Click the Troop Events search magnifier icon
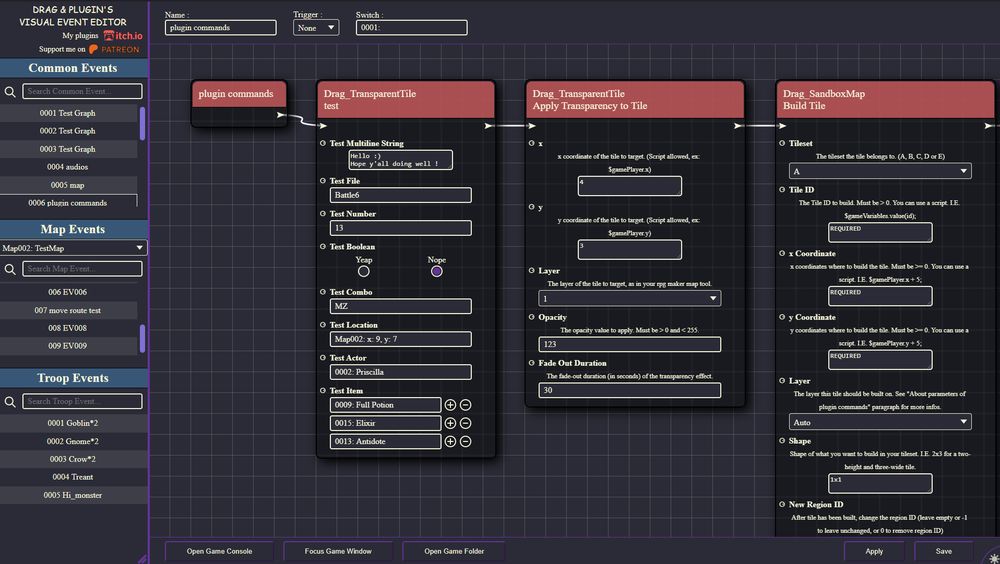1000x564 pixels. (10, 401)
